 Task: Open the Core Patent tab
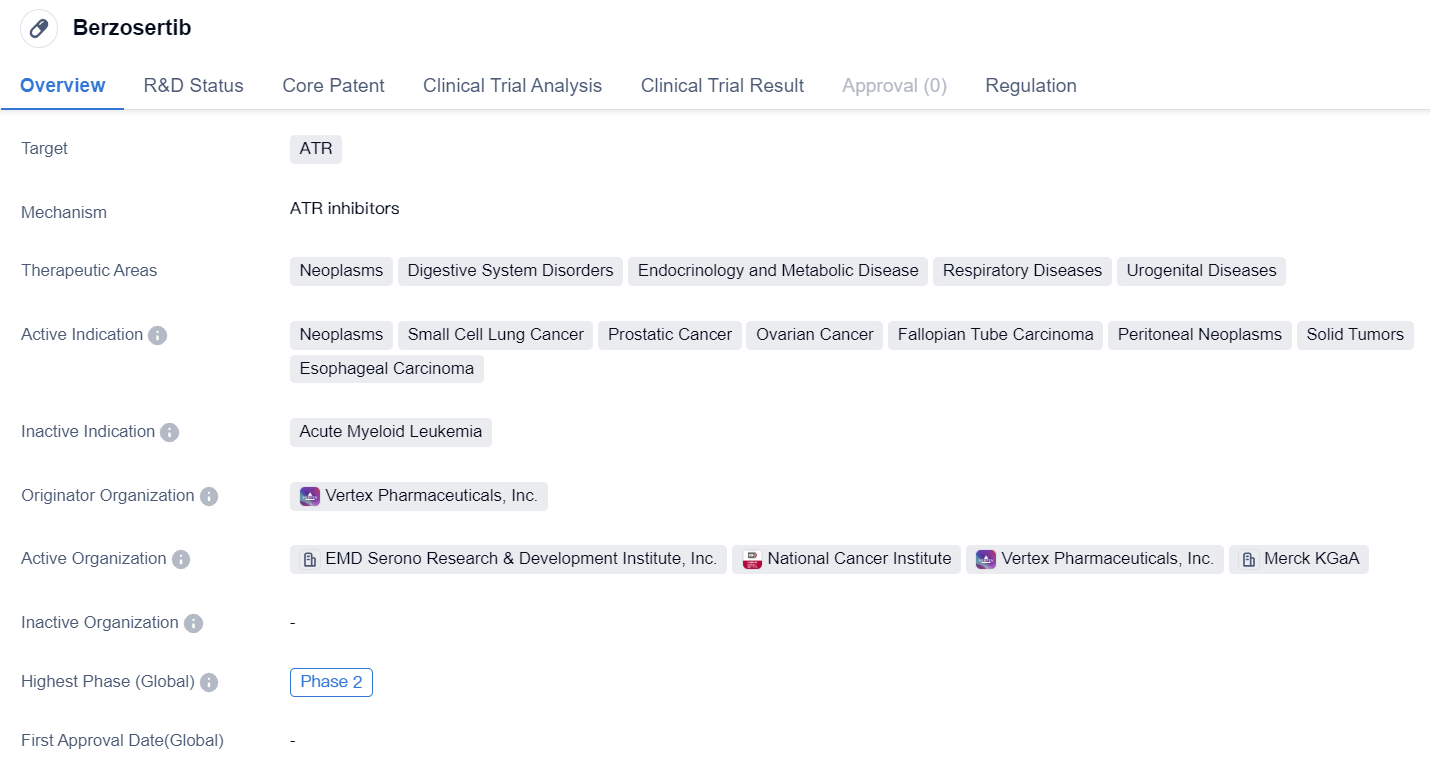point(333,86)
